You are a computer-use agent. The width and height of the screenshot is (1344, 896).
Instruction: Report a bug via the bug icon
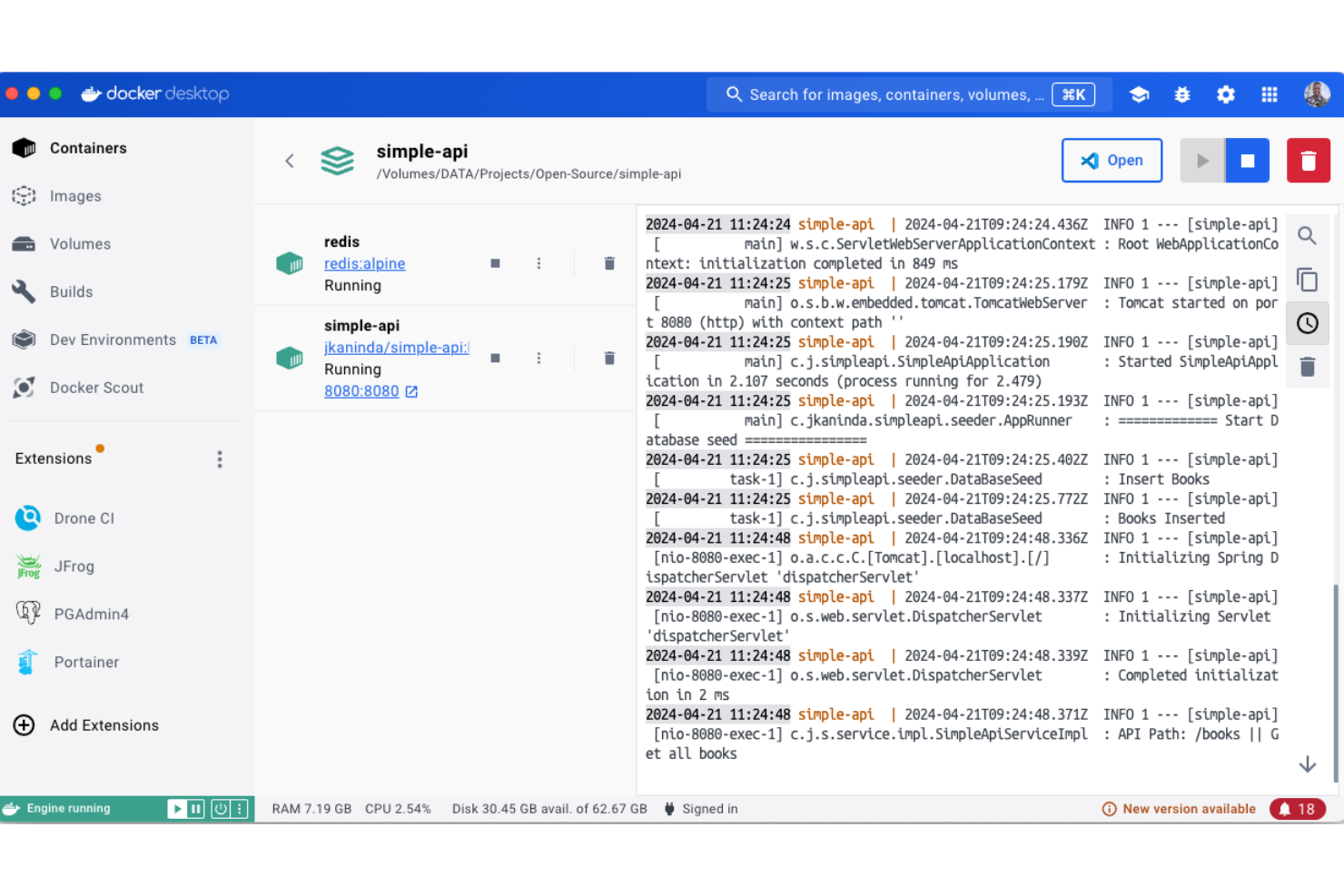point(1182,94)
